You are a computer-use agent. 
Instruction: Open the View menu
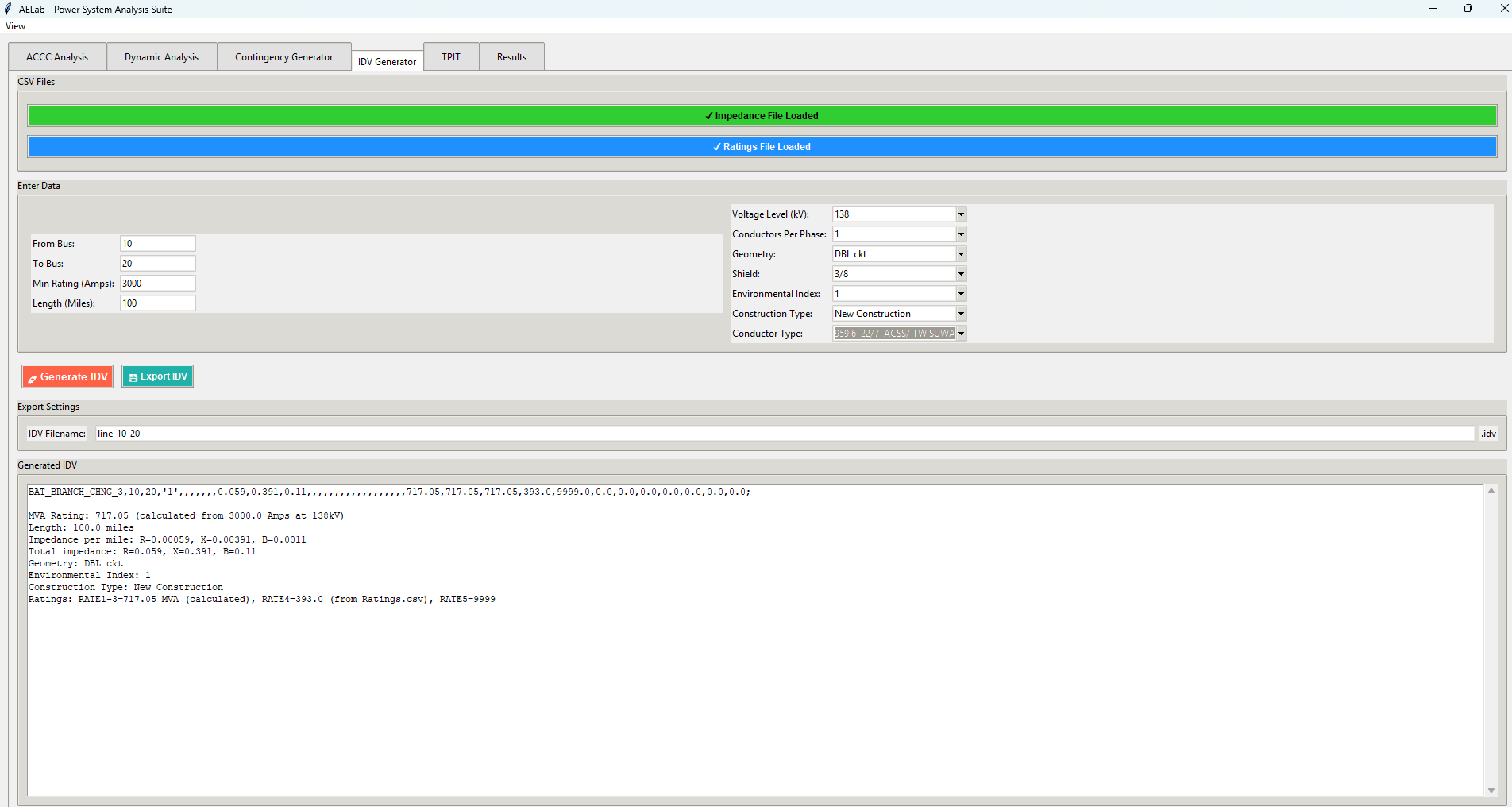[x=15, y=26]
